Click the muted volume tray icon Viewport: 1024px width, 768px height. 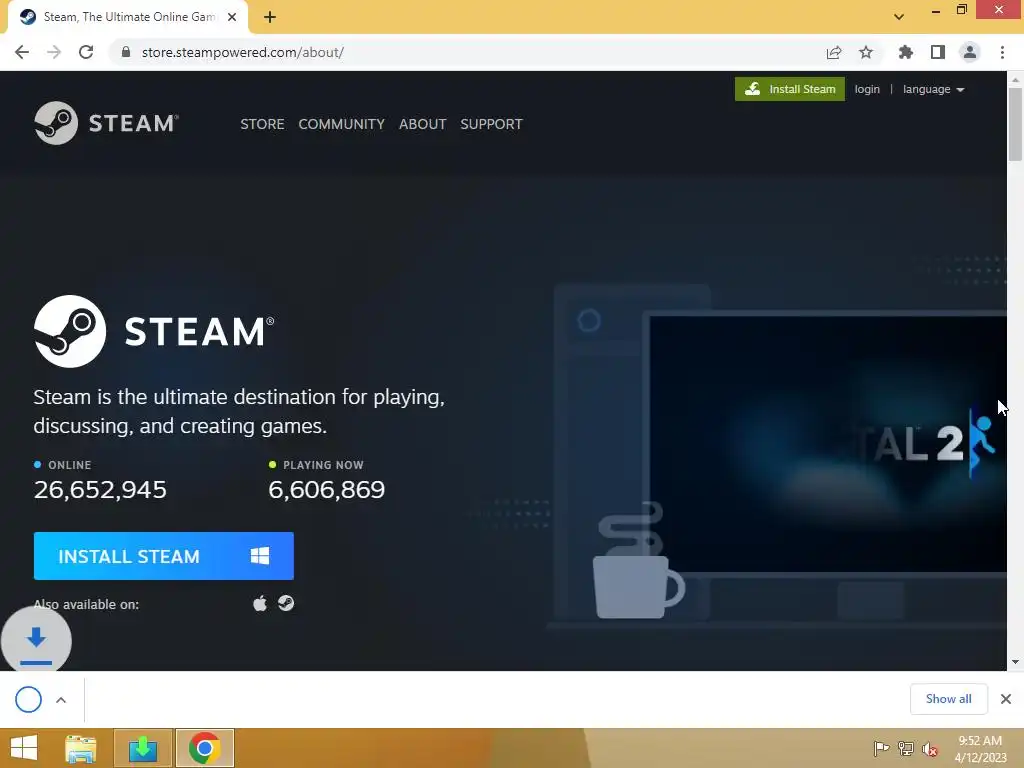tap(930, 748)
